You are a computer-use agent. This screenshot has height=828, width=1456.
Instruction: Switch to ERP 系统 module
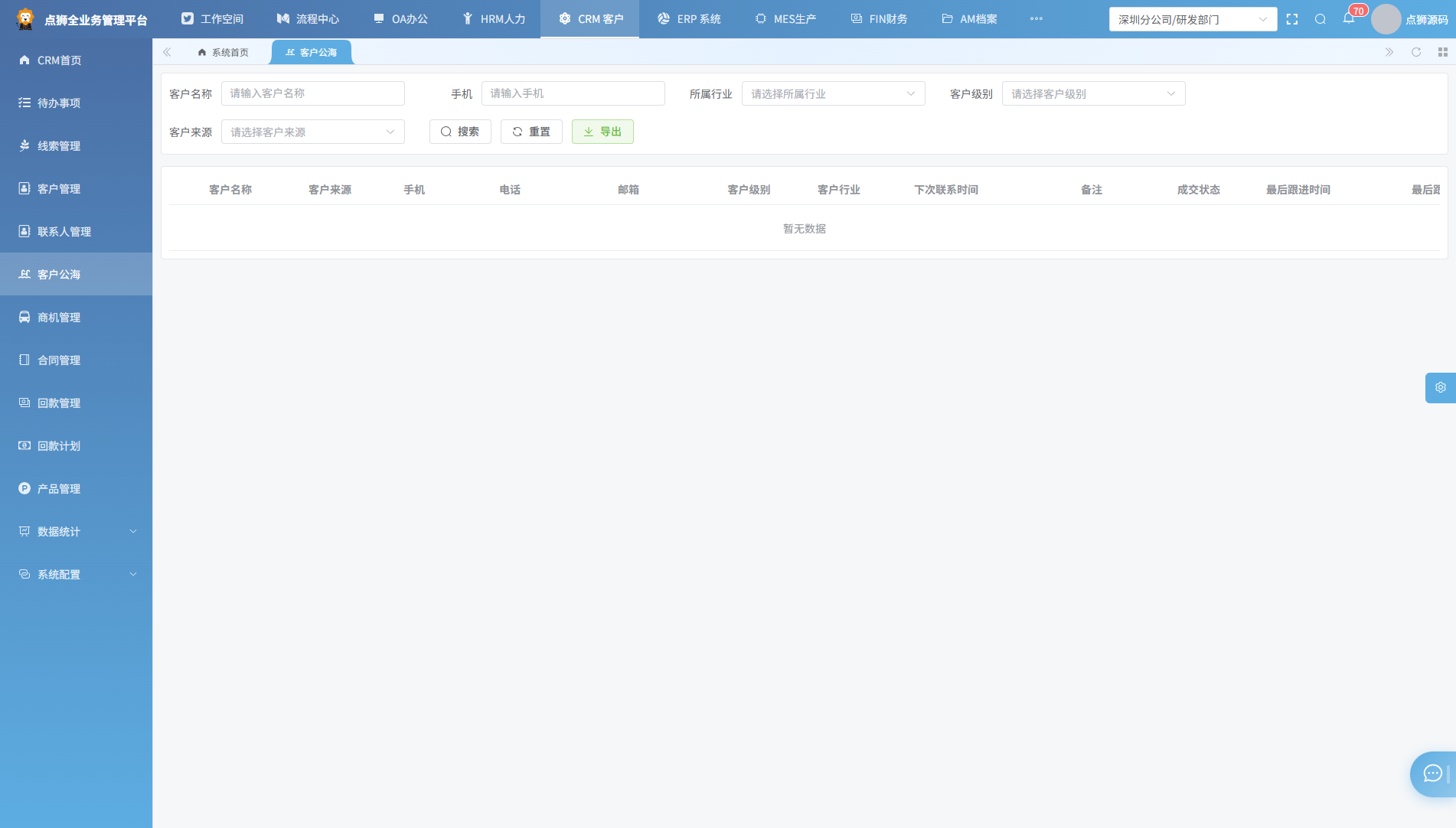click(689, 19)
